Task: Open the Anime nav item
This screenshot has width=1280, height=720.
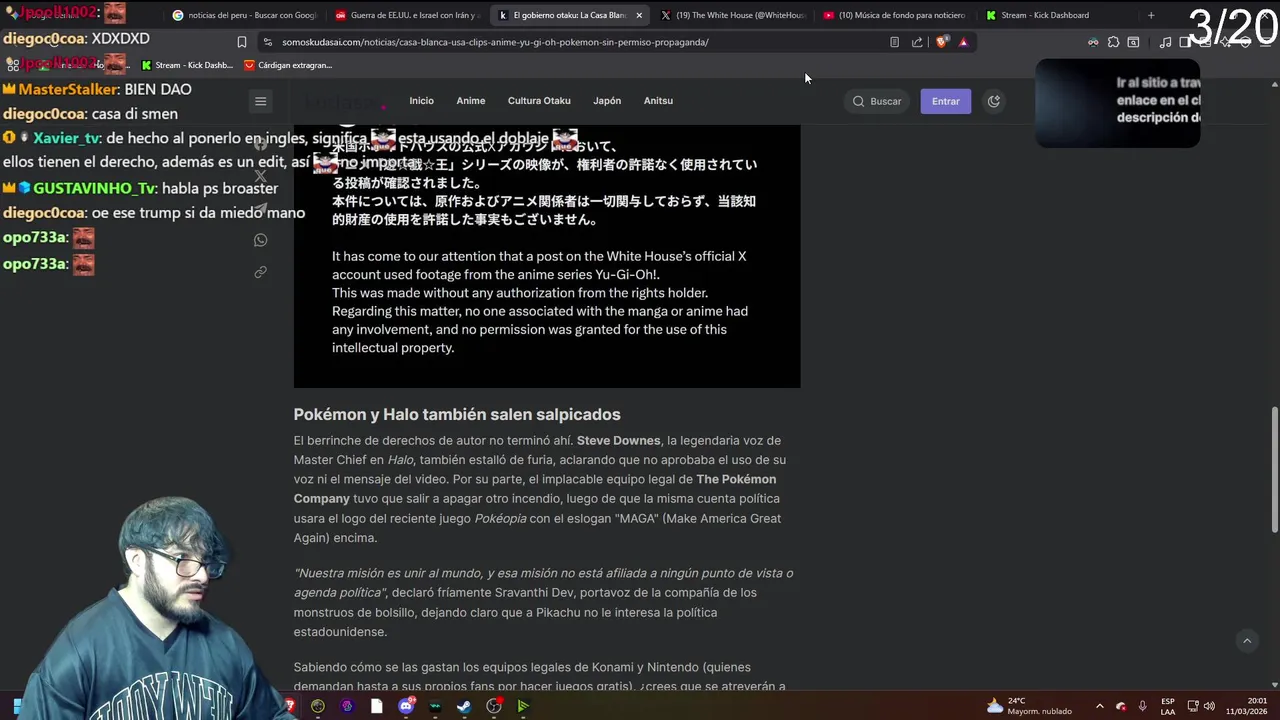Action: click(x=470, y=101)
